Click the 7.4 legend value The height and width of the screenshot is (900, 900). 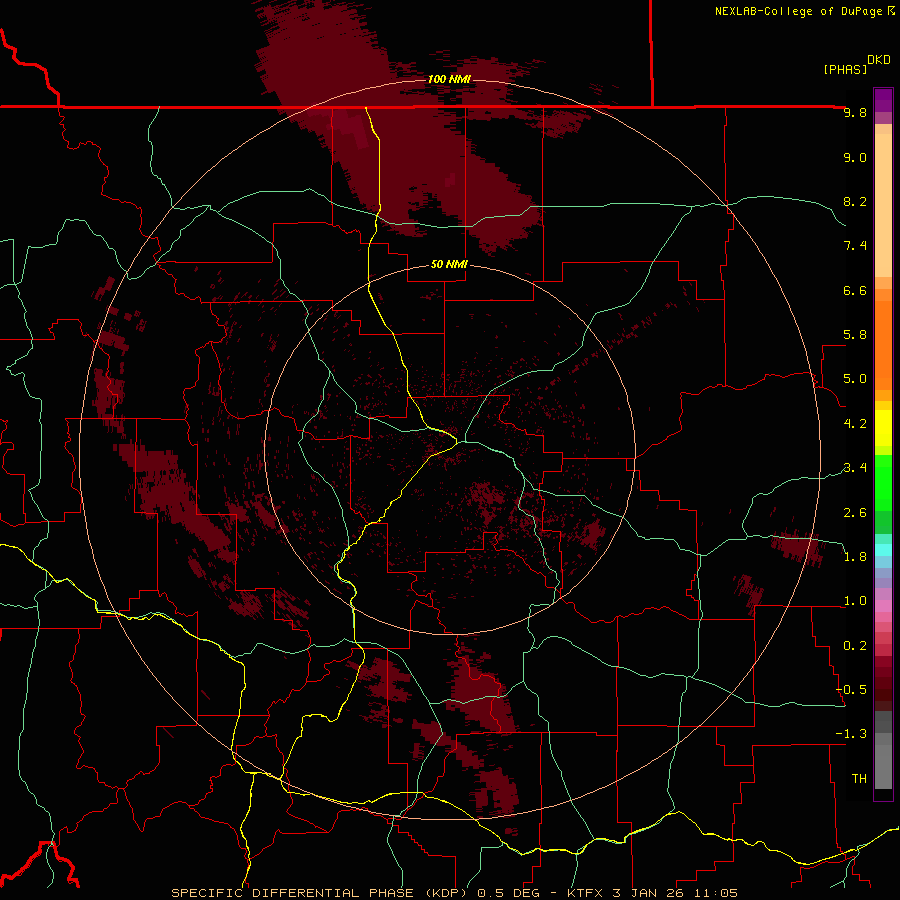coord(855,246)
